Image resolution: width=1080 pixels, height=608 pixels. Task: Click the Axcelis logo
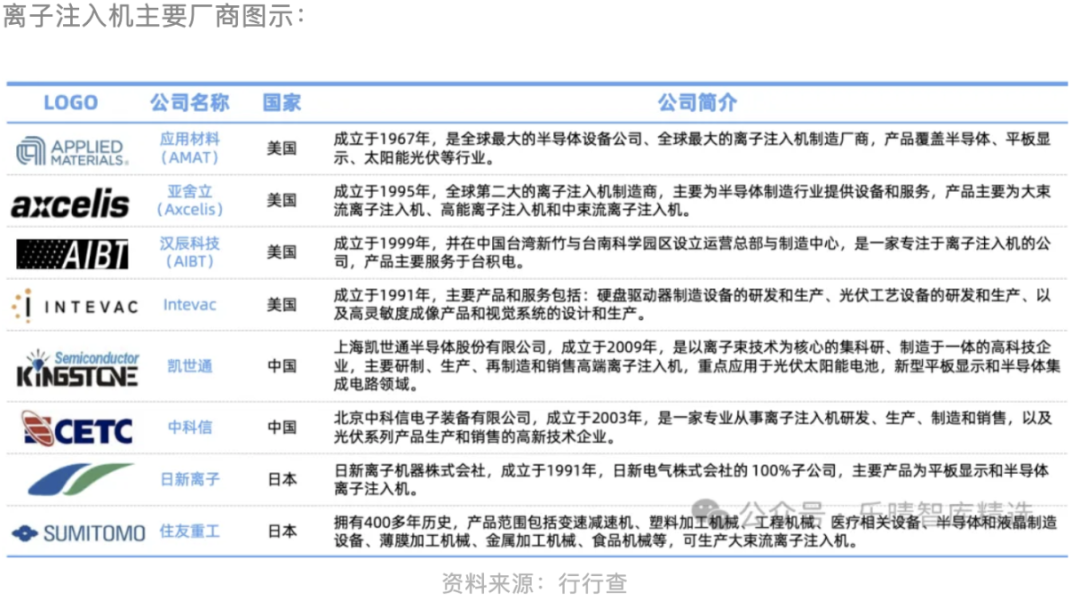click(x=70, y=203)
